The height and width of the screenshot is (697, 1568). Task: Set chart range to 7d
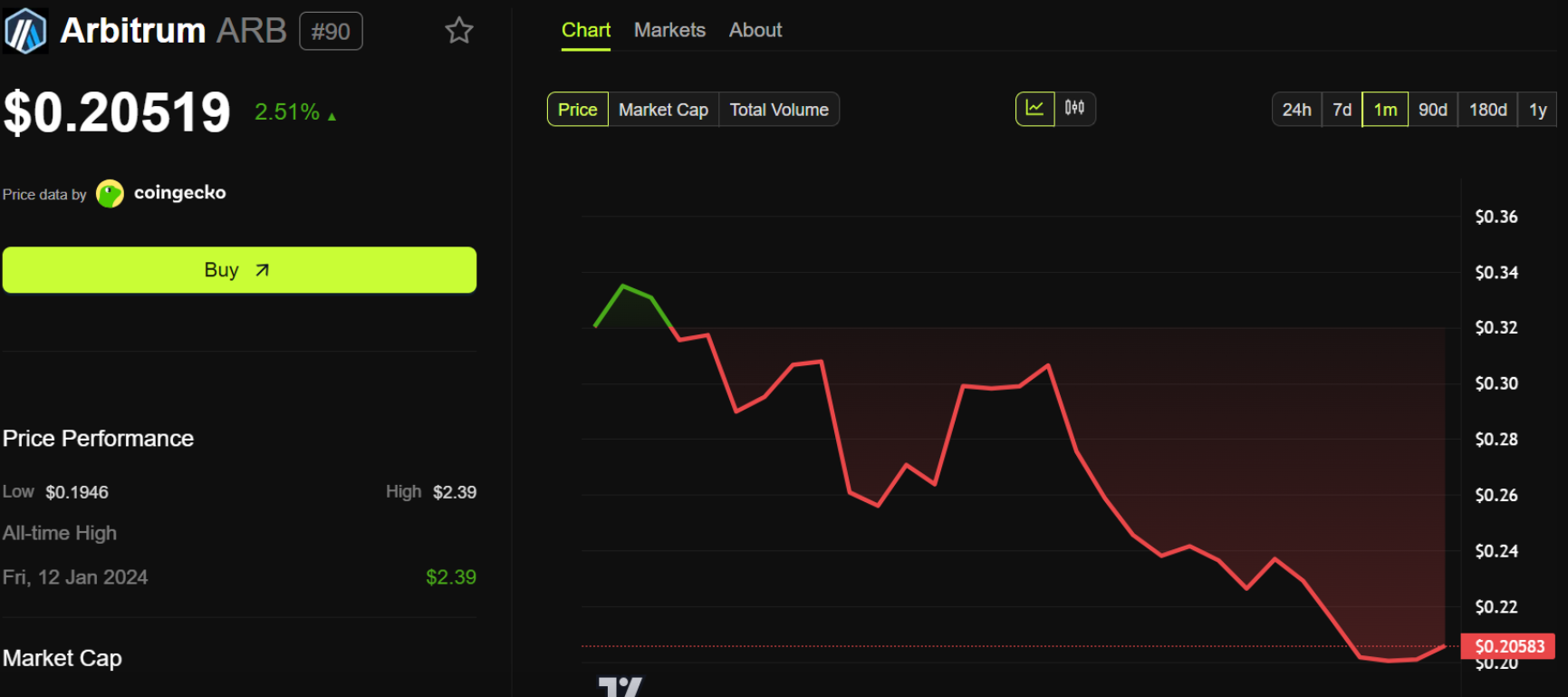point(1342,110)
